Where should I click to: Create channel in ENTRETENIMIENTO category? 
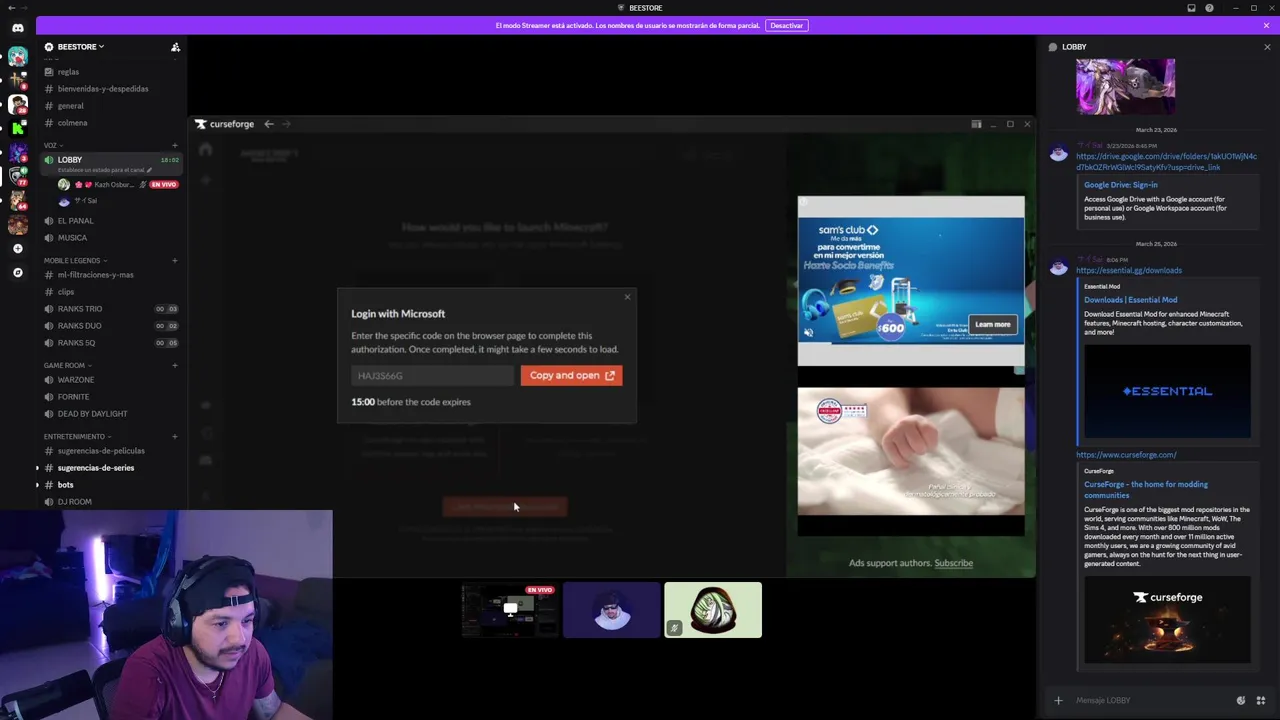pos(175,437)
